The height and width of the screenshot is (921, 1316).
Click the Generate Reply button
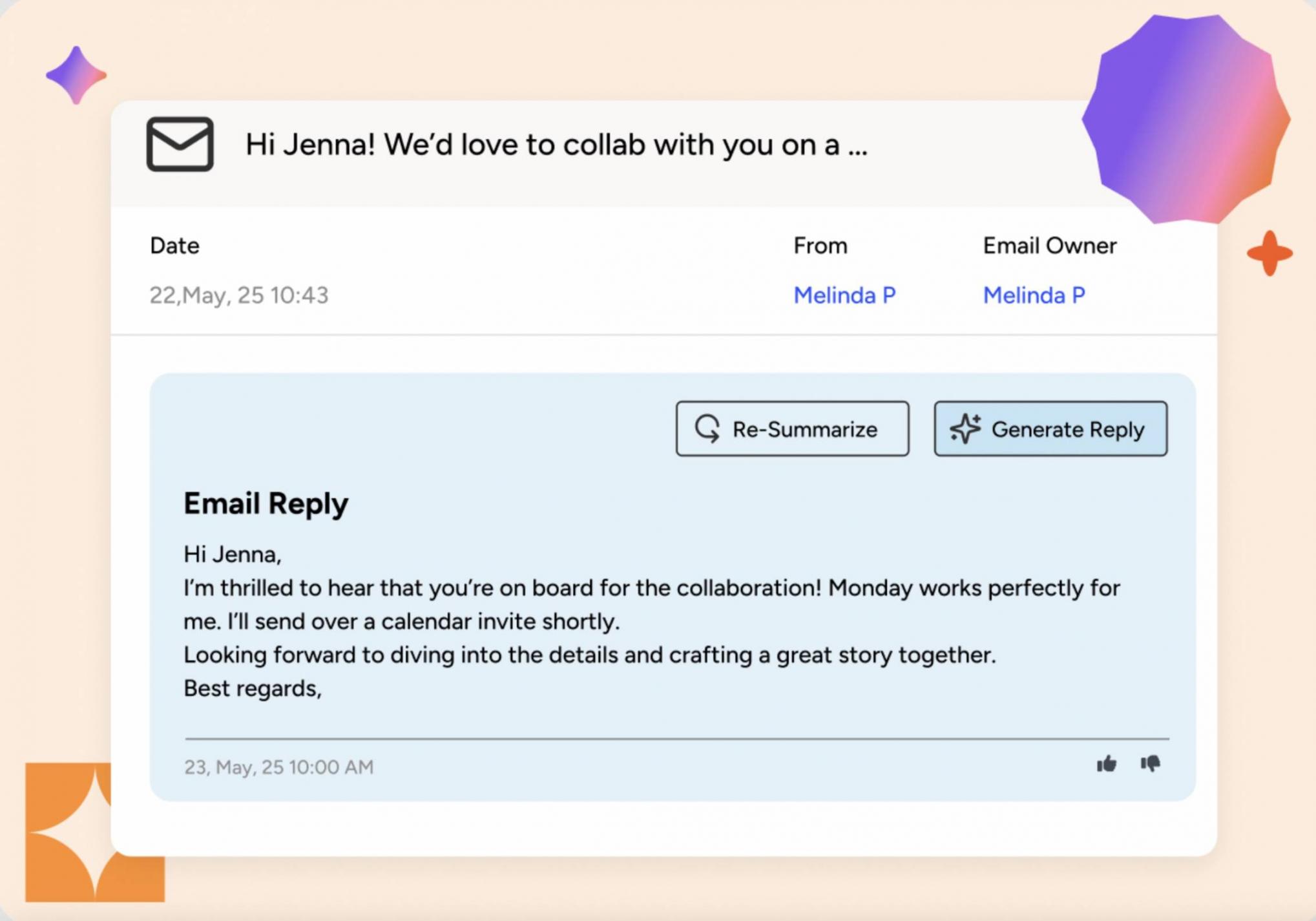(x=1050, y=429)
